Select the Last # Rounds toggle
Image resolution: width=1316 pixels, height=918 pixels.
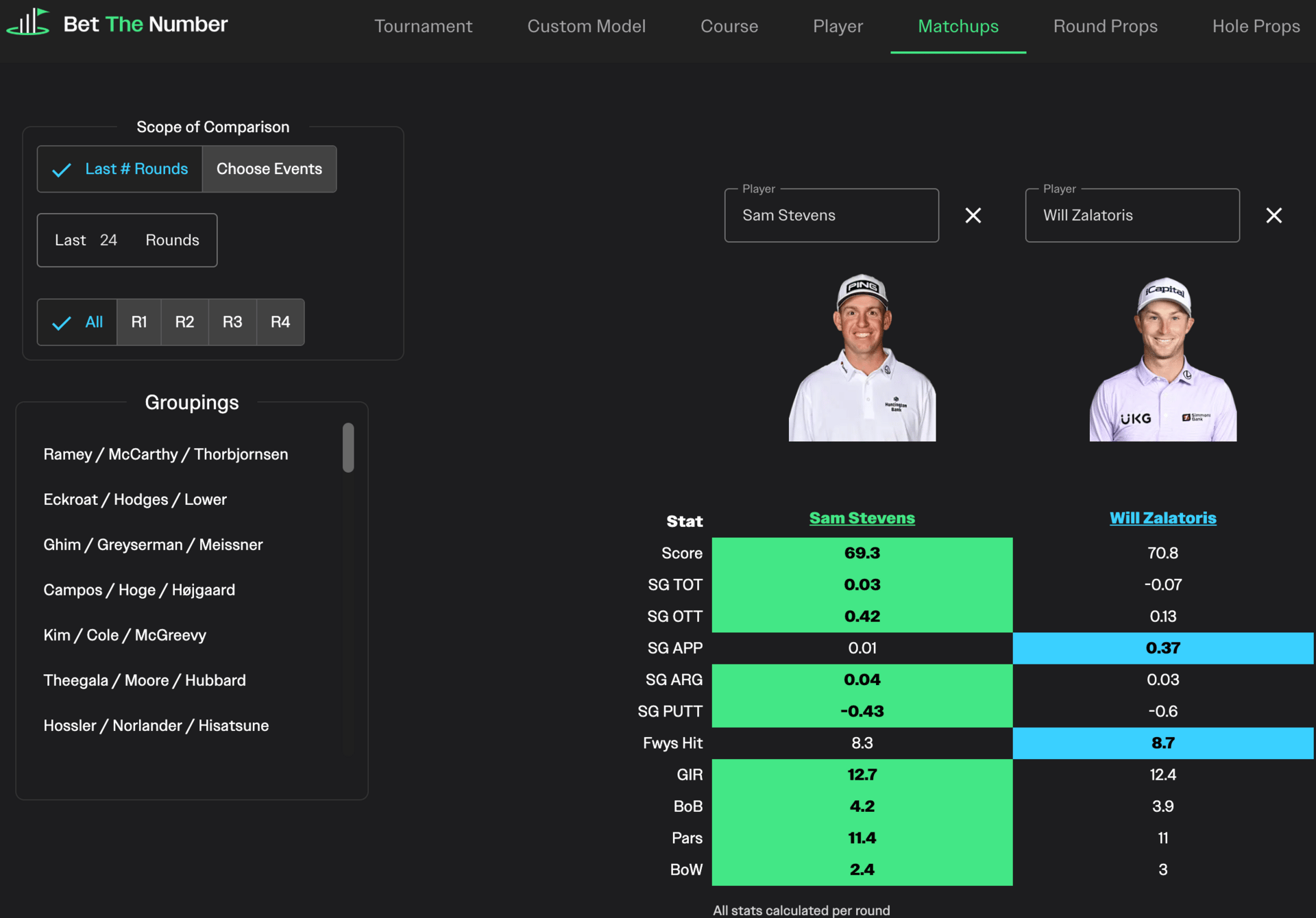click(x=120, y=169)
